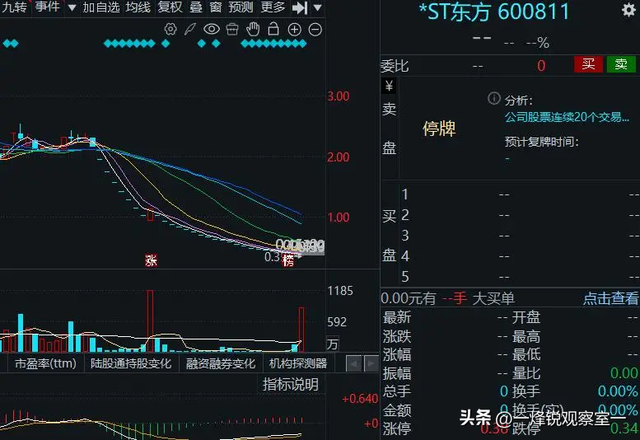Viewport: 640px width, 440px height.
Task: Click the 预计复牌时间 label
Action: (x=542, y=142)
